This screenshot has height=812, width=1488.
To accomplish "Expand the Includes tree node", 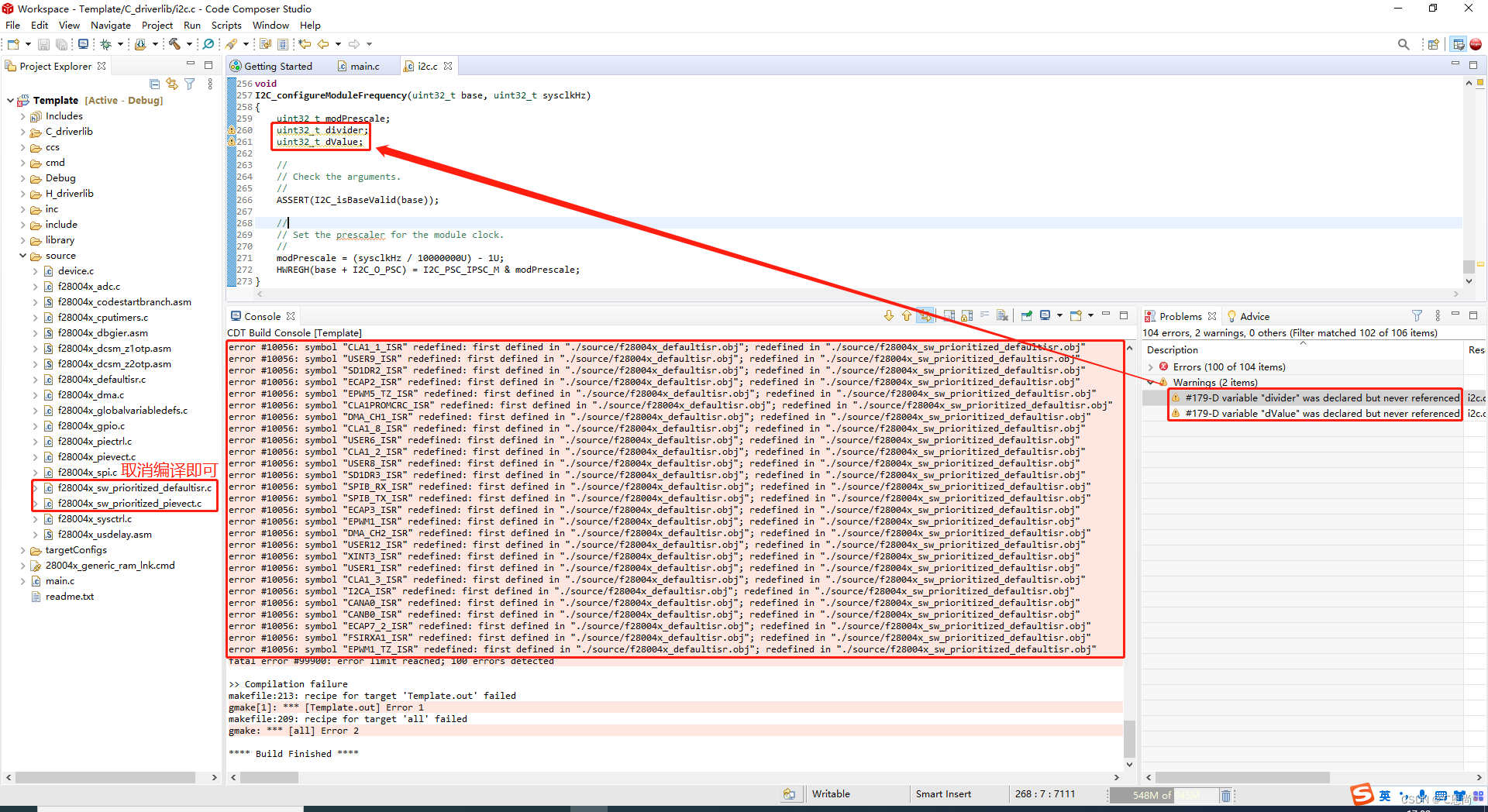I will (x=22, y=116).
